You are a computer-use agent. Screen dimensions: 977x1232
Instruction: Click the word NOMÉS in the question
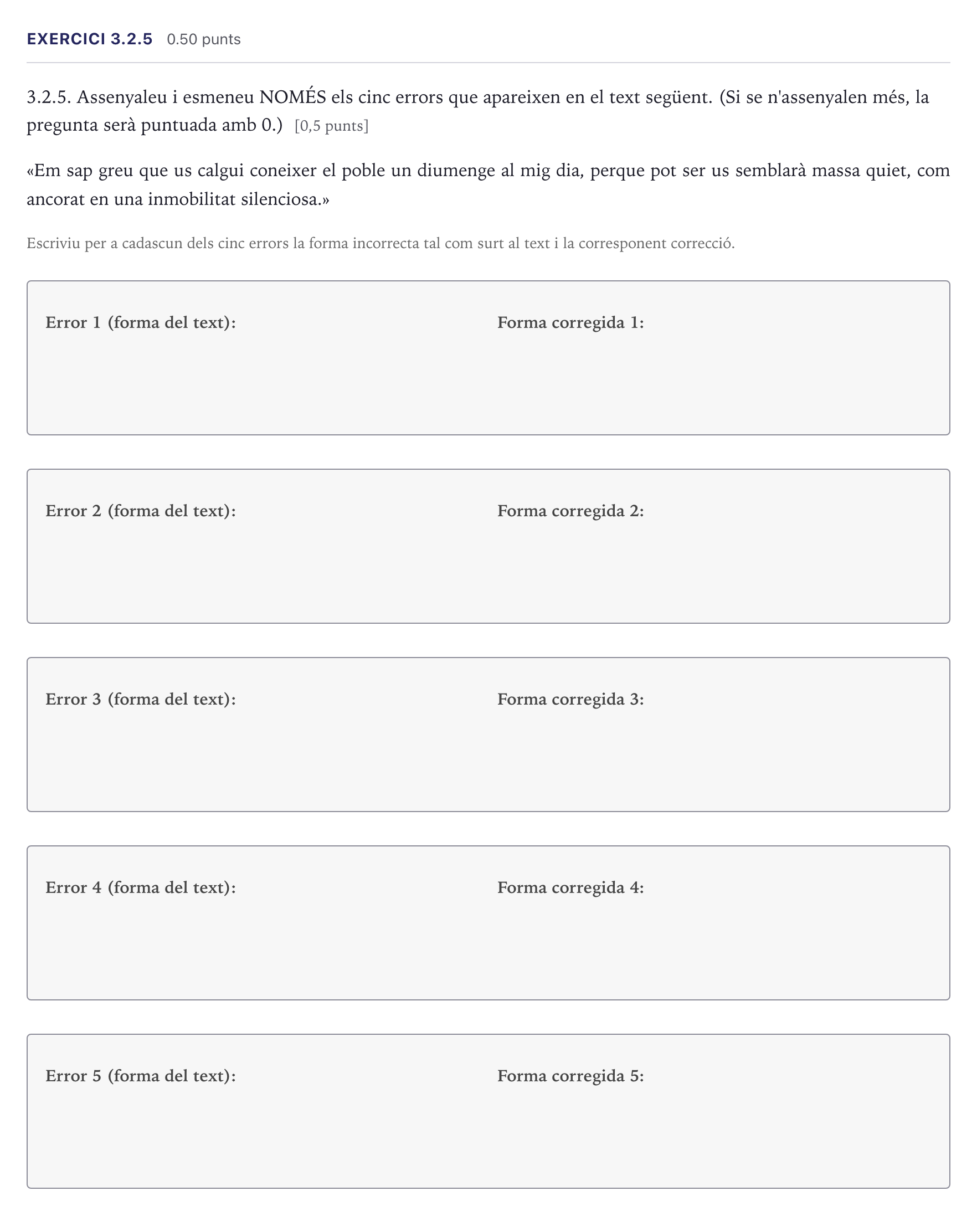coord(292,96)
